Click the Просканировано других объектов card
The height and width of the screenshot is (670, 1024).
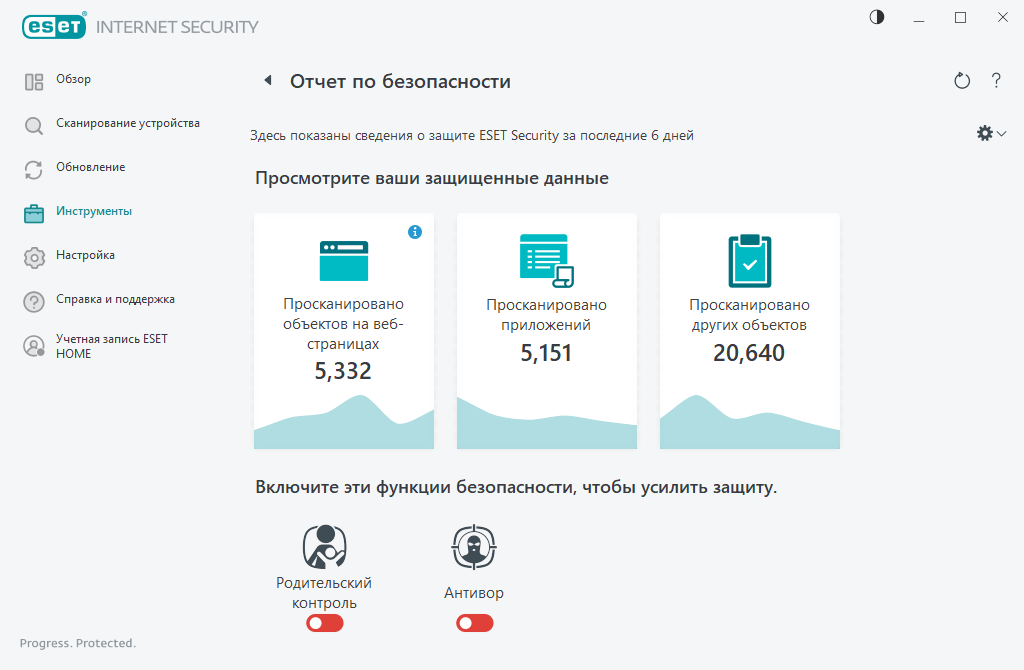750,331
